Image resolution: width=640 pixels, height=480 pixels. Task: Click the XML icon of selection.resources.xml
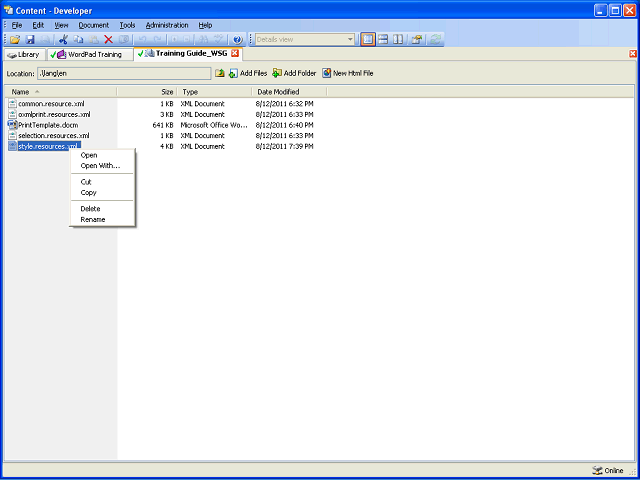(x=12, y=136)
